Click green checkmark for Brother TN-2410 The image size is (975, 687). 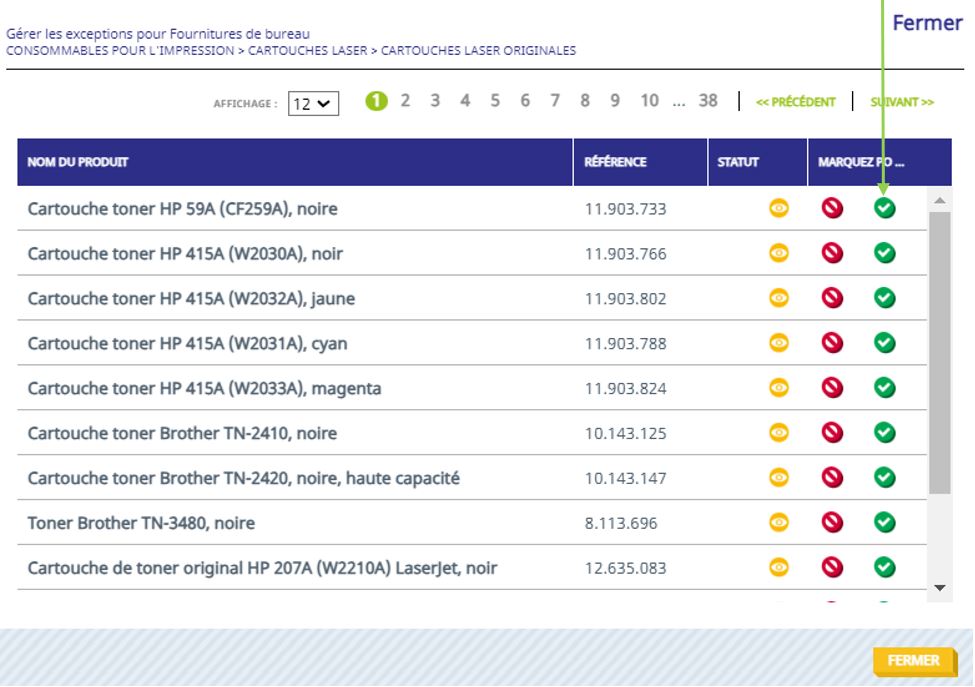tap(884, 432)
